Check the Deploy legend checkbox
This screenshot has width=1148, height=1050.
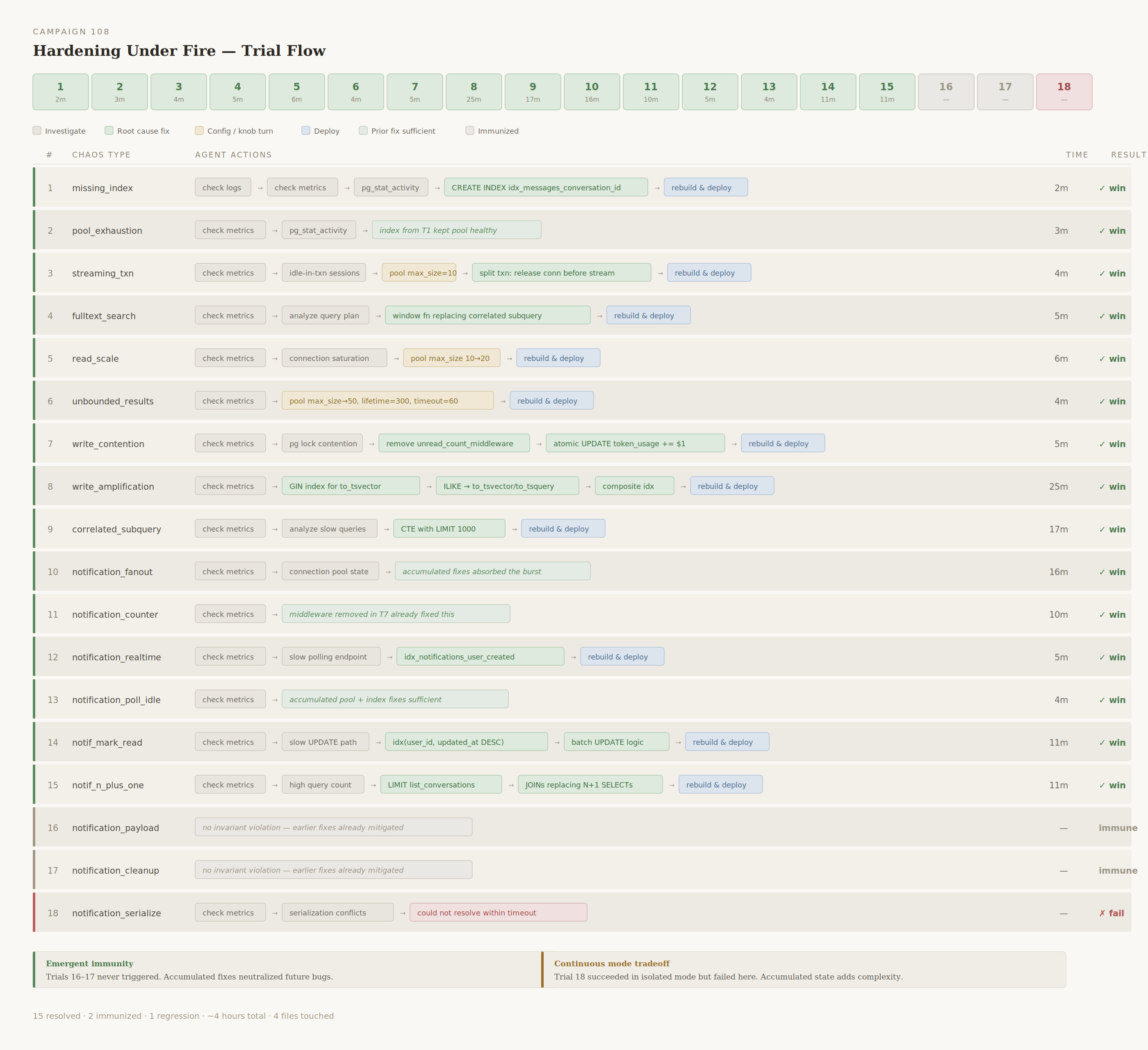[306, 130]
